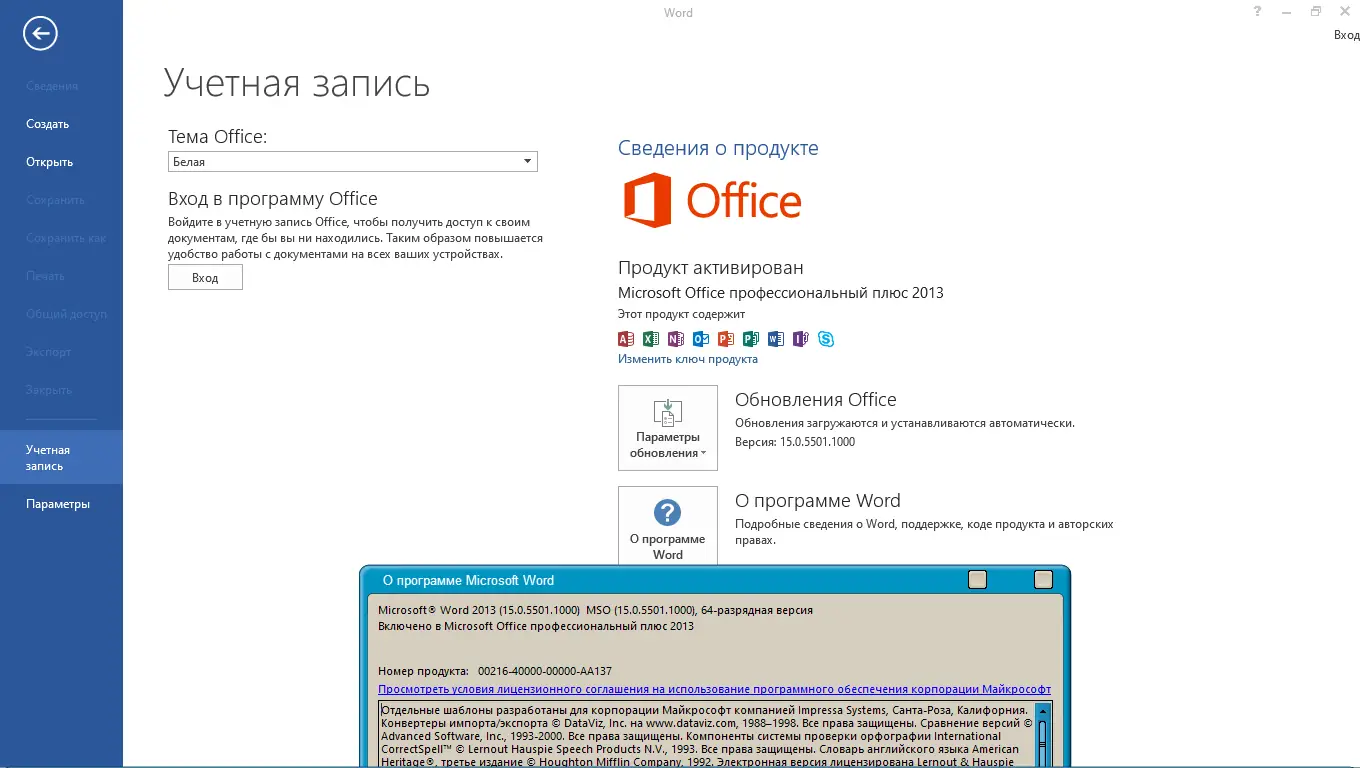
Task: Click the Outlook icon in product list
Action: click(701, 339)
